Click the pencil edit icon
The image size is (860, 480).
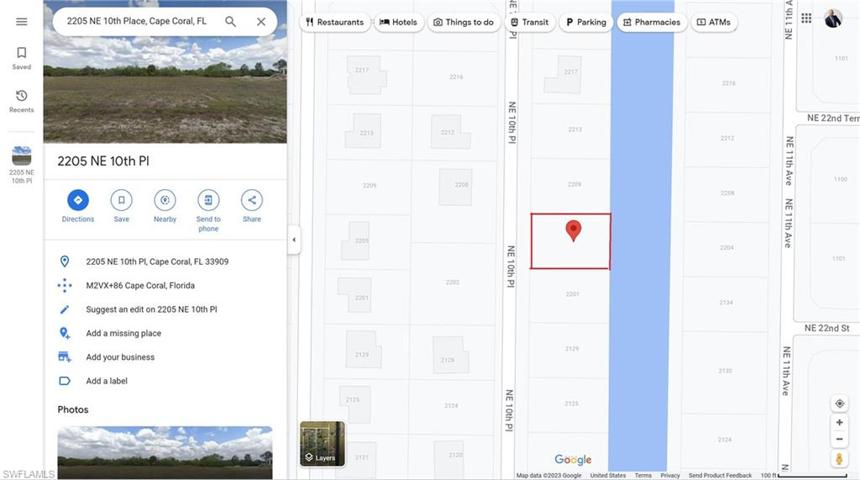pos(65,309)
